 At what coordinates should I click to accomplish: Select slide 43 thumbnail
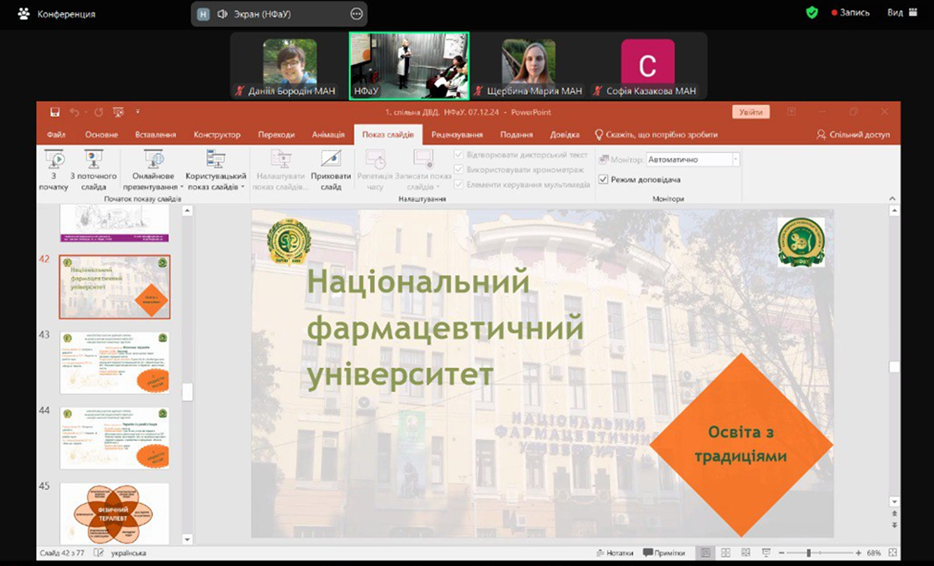tap(114, 362)
